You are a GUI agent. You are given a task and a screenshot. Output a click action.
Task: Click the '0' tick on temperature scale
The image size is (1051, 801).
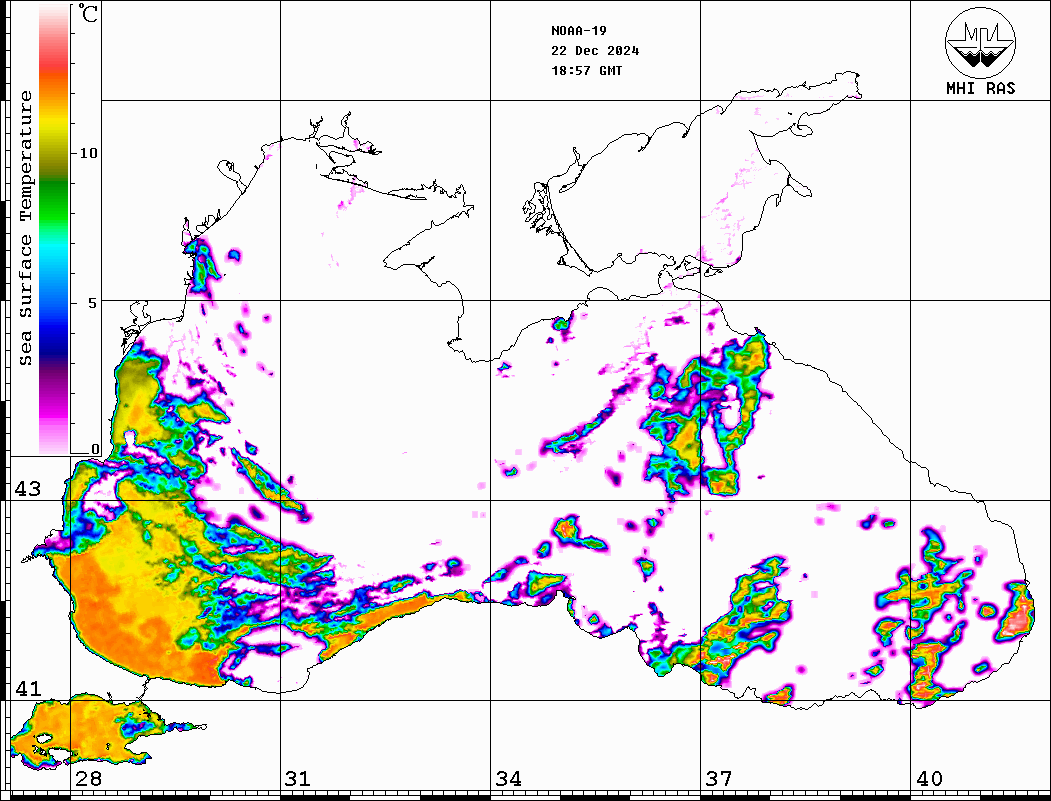(x=95, y=449)
